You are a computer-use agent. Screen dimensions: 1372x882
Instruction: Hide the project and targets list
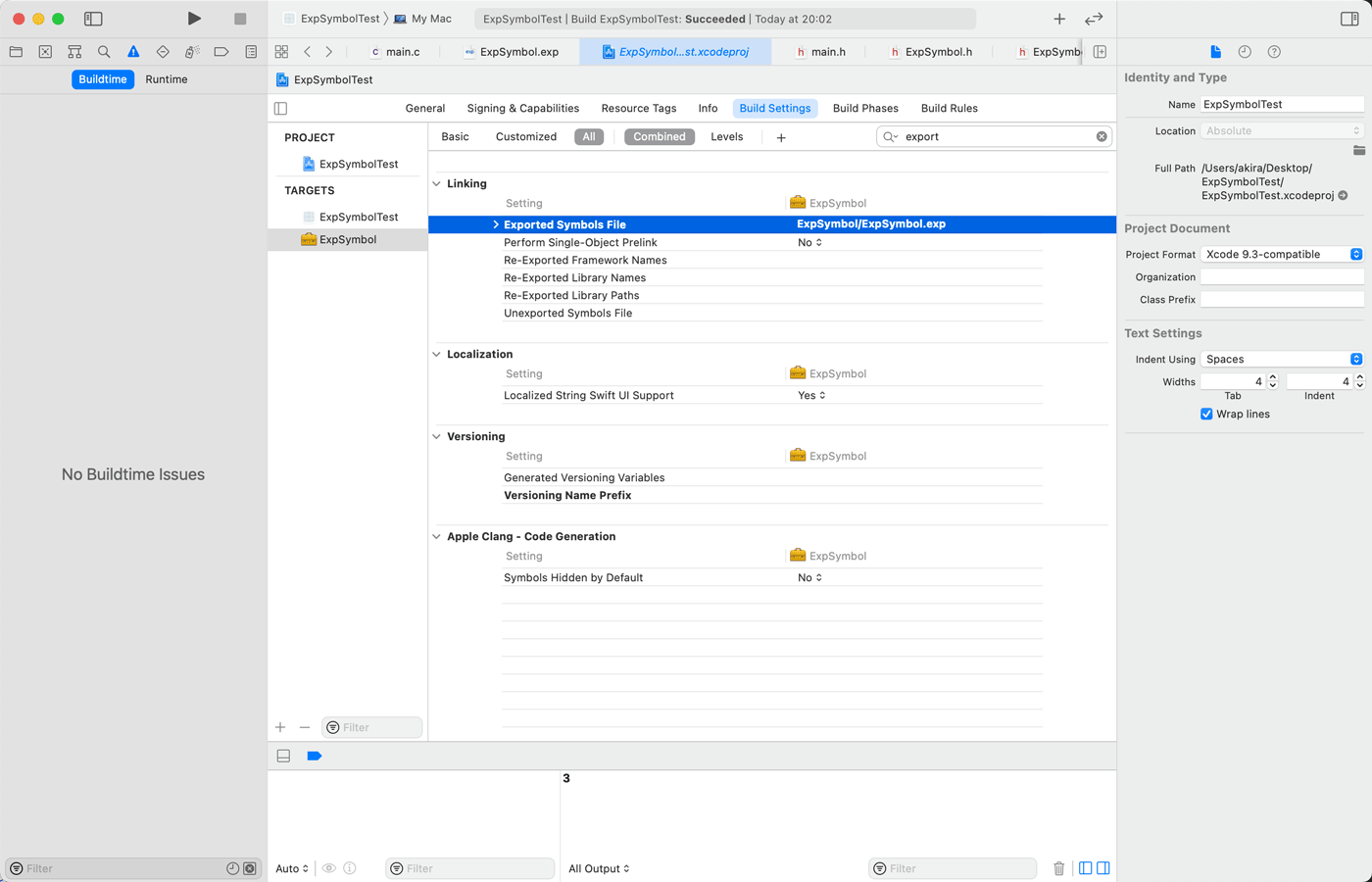[280, 109]
